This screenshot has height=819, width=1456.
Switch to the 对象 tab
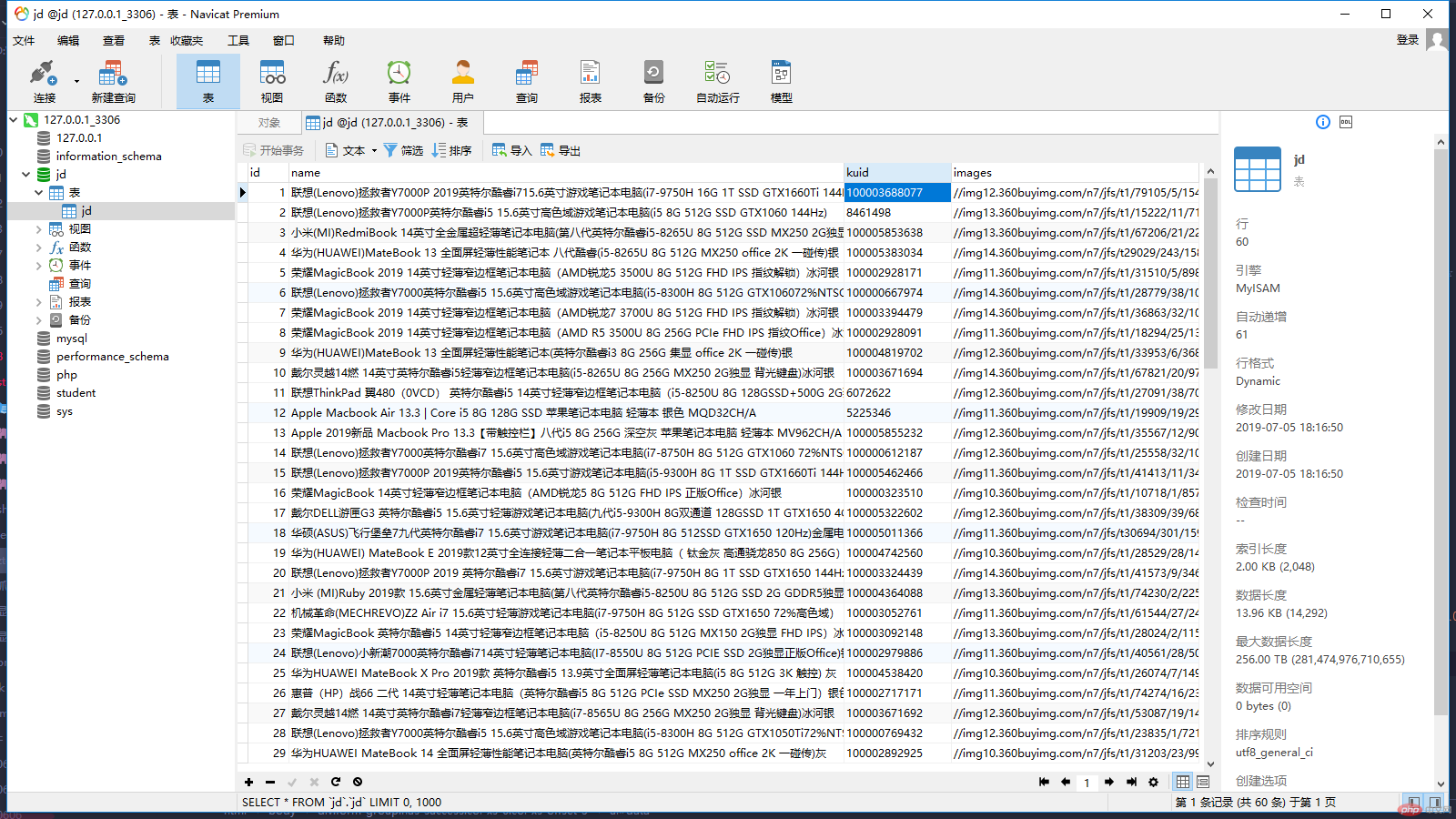(x=268, y=123)
